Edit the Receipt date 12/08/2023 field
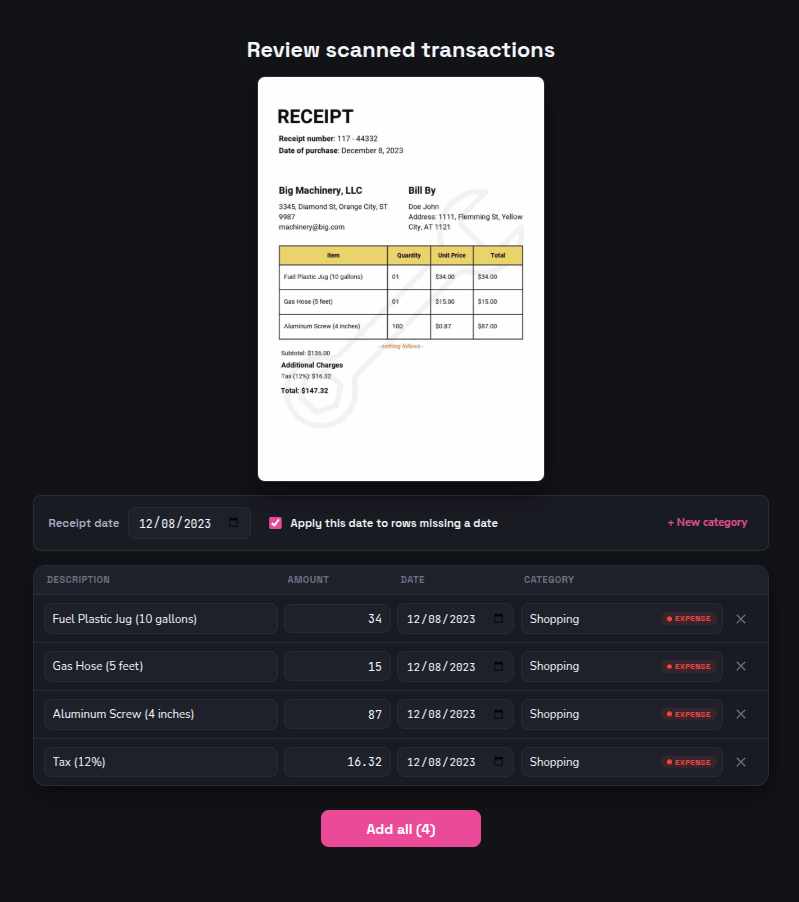 click(189, 523)
